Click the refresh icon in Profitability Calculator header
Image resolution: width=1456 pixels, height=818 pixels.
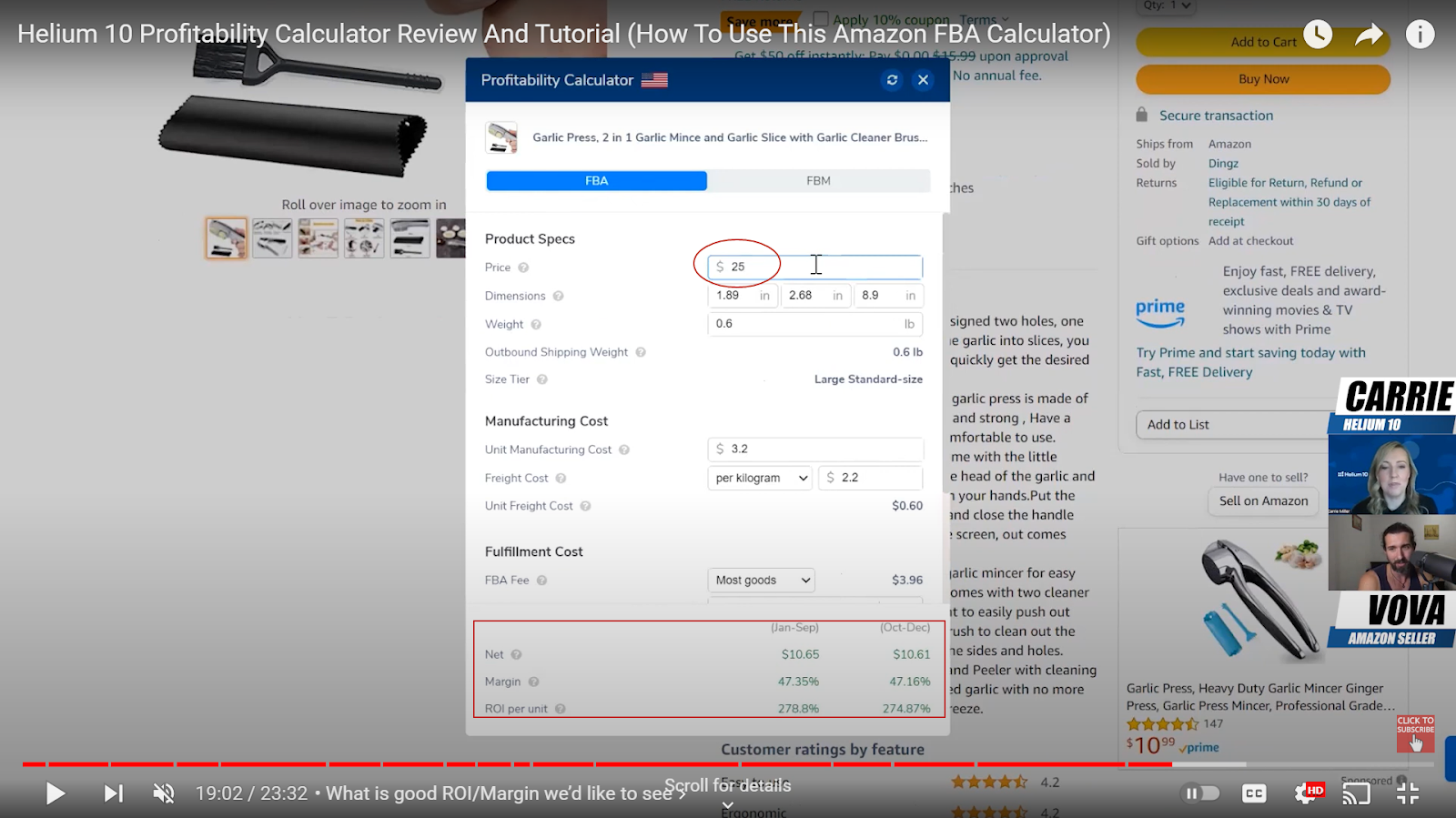[x=892, y=80]
